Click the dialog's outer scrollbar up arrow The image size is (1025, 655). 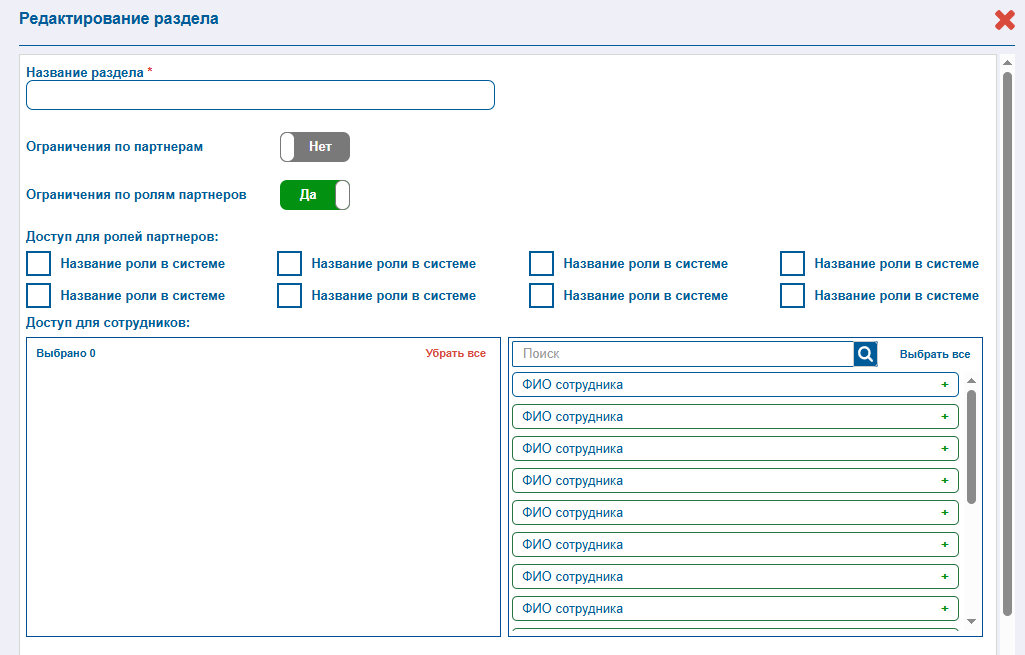click(x=1007, y=63)
